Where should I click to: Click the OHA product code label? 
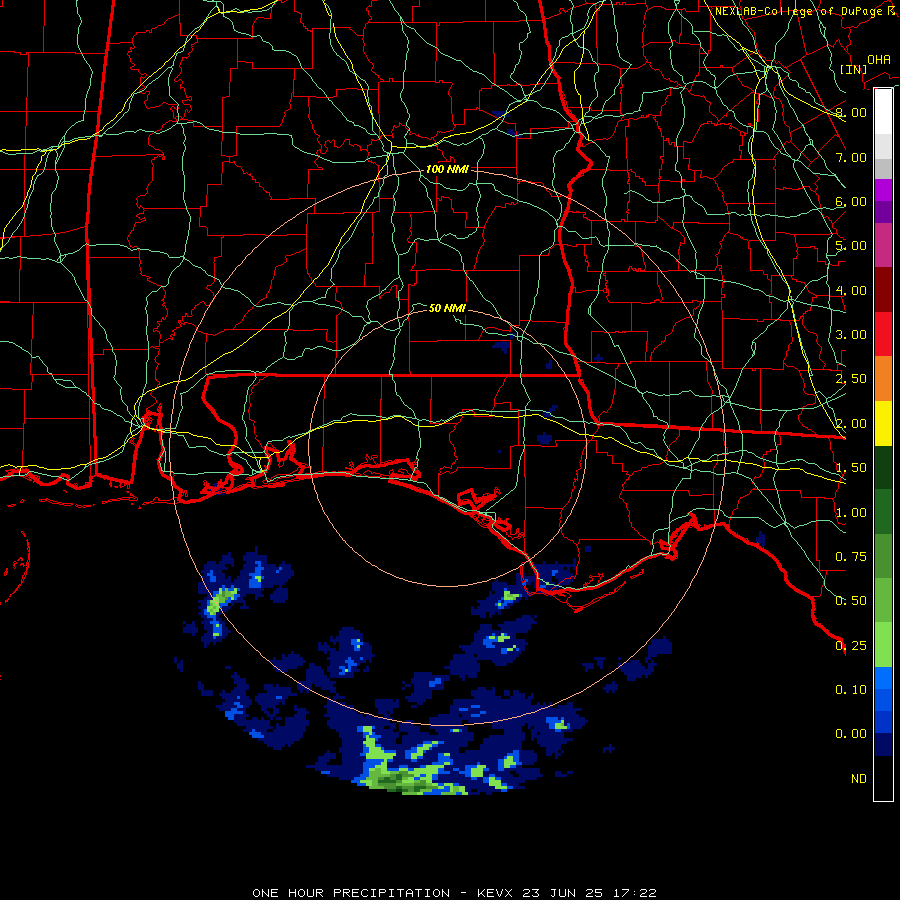[x=878, y=59]
